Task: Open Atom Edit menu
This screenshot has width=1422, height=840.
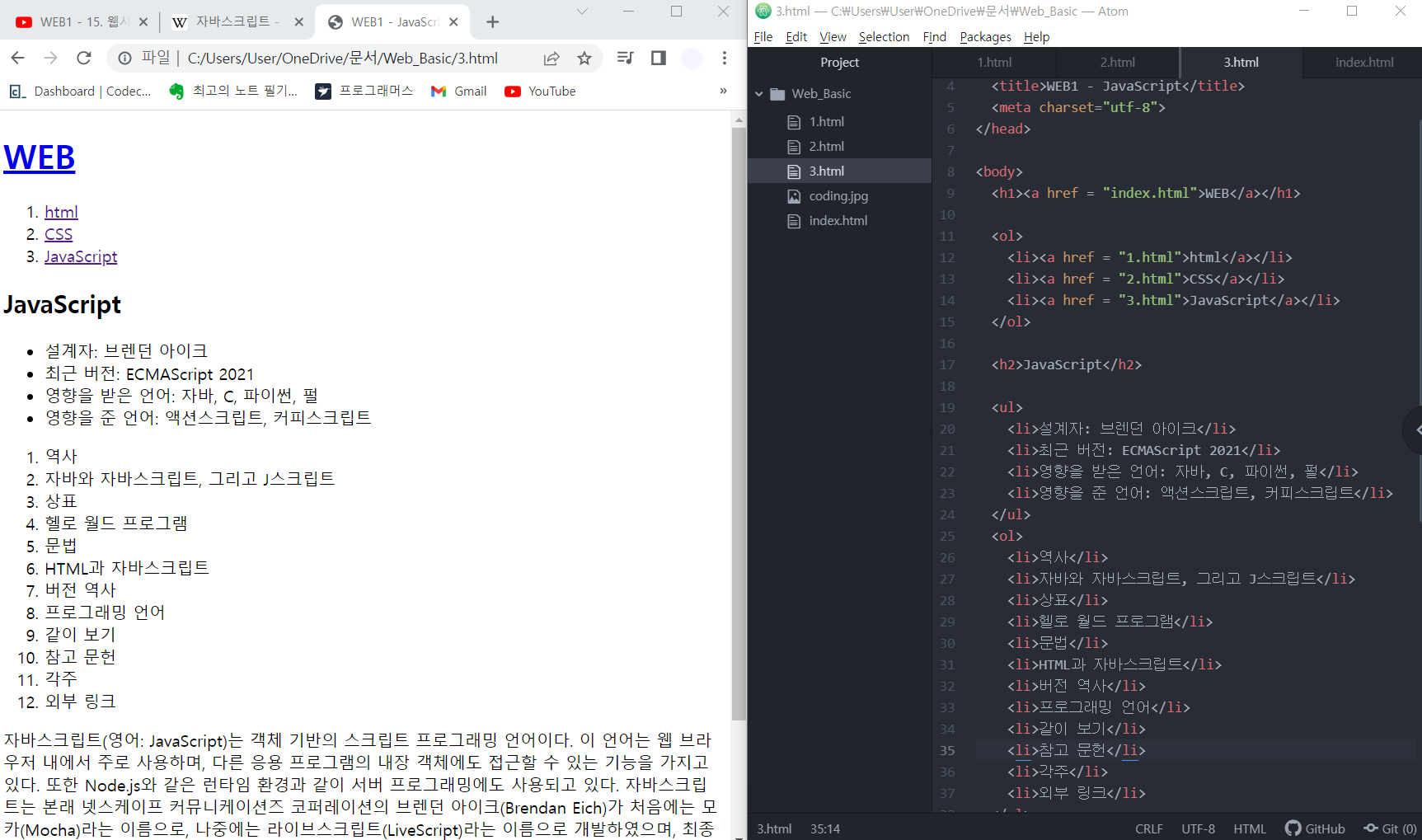Action: click(796, 37)
